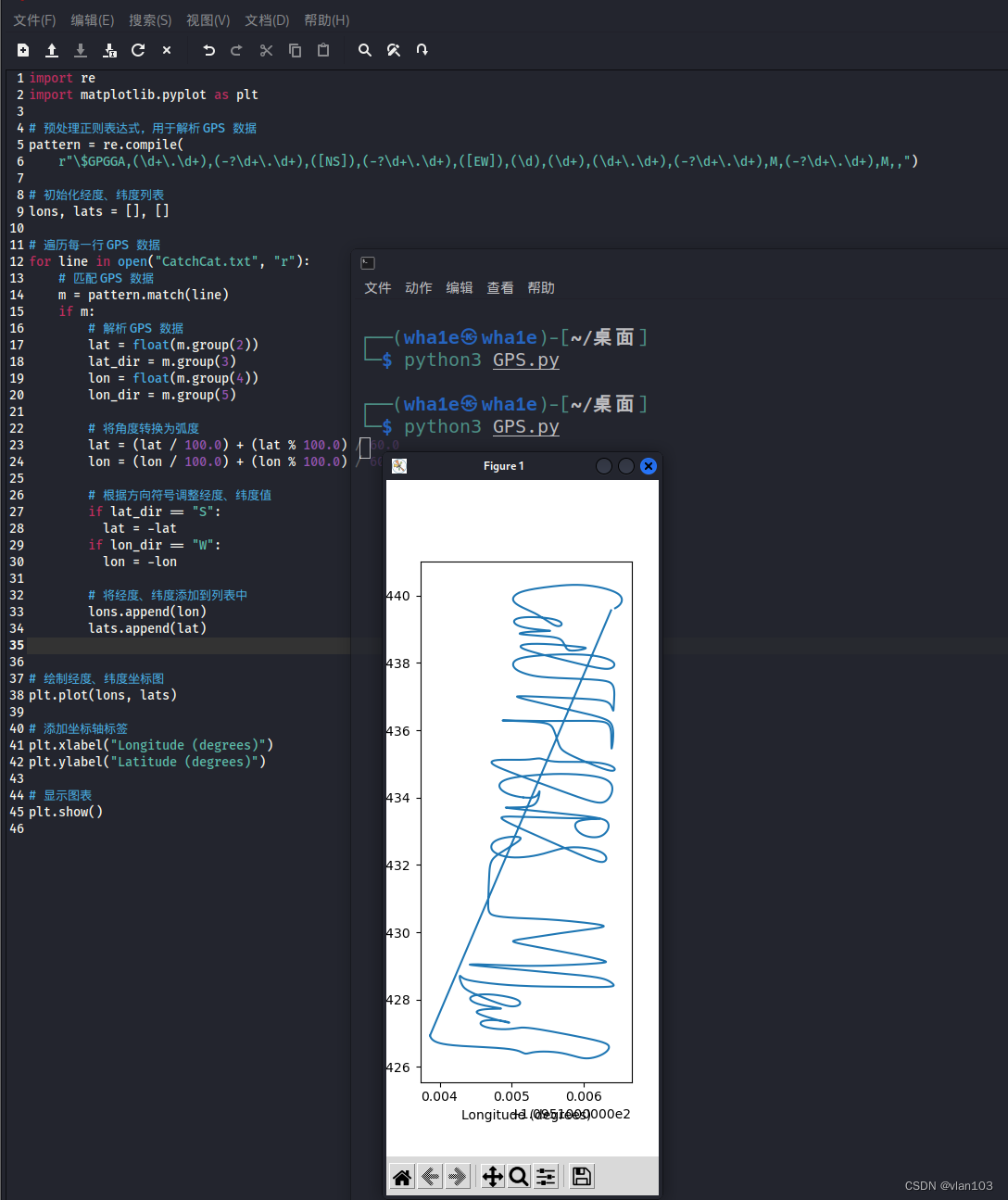Screen dimensions: 1008x1200
Task: Click the 'pattern = re.compile(' line
Action: point(107,145)
